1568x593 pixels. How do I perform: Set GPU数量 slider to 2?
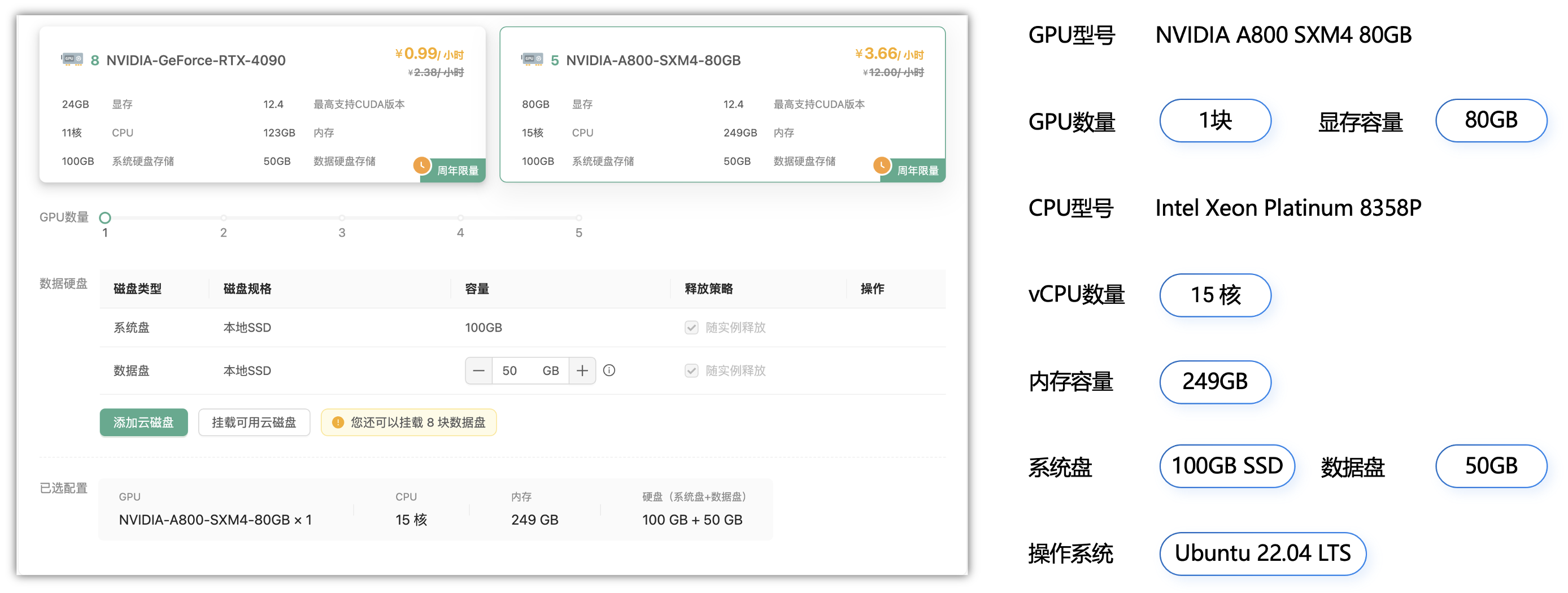pyautogui.click(x=223, y=218)
